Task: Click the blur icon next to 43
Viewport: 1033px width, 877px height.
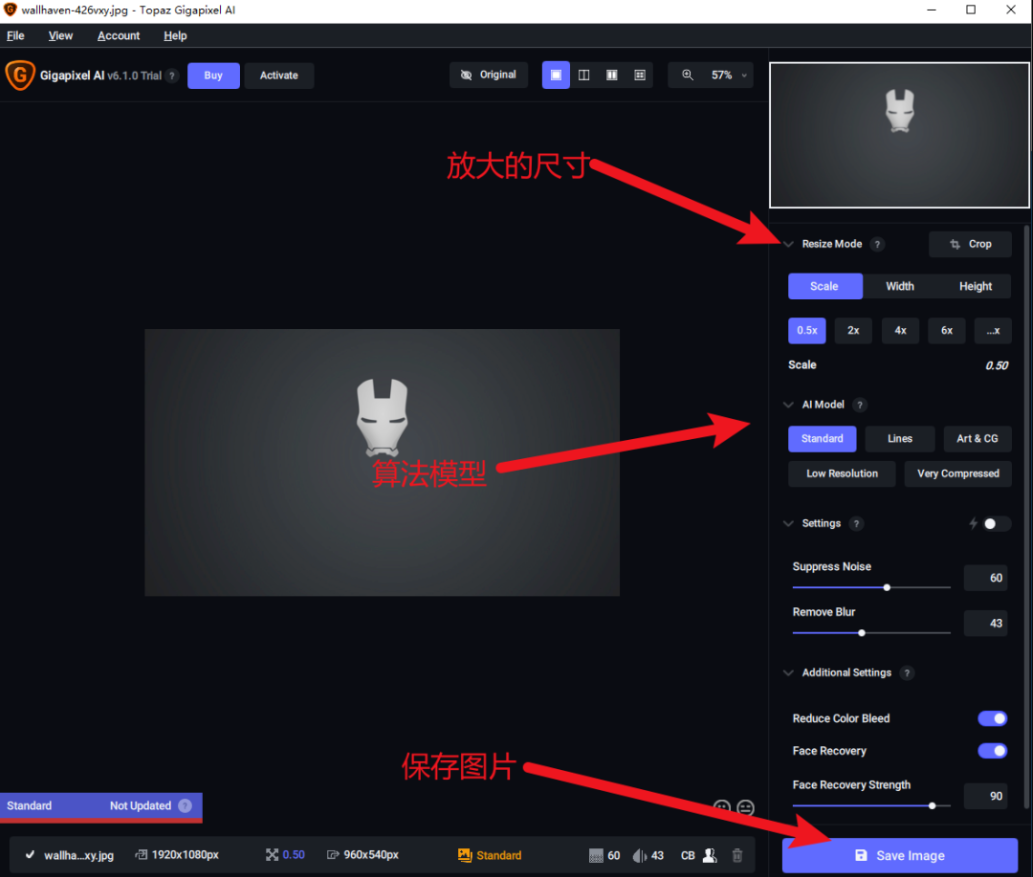Action: [639, 855]
